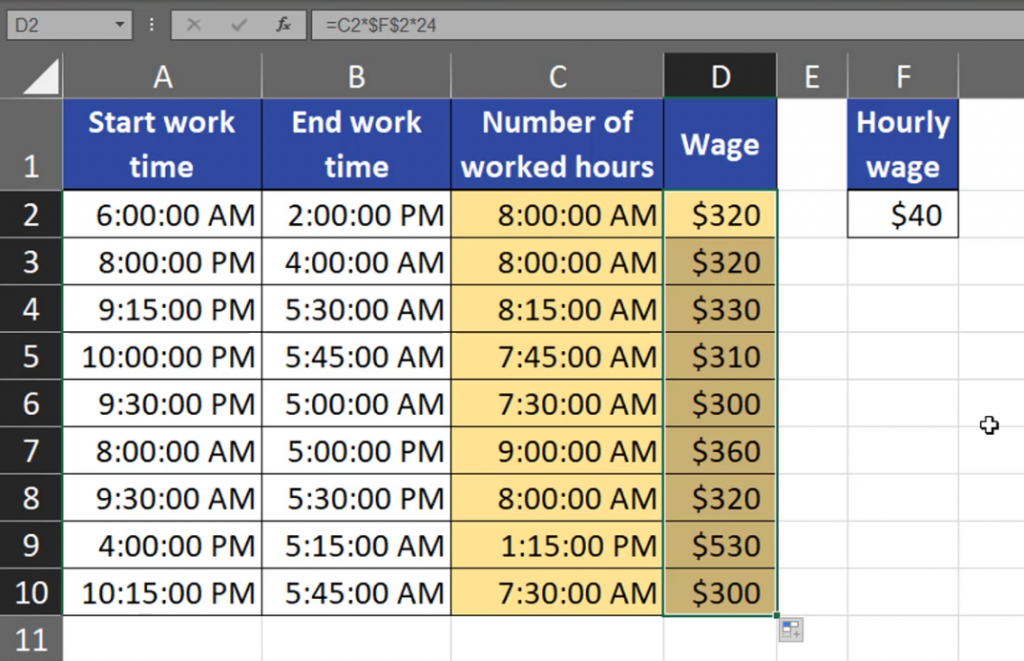
Task: Select the entire column D header
Action: click(x=719, y=75)
